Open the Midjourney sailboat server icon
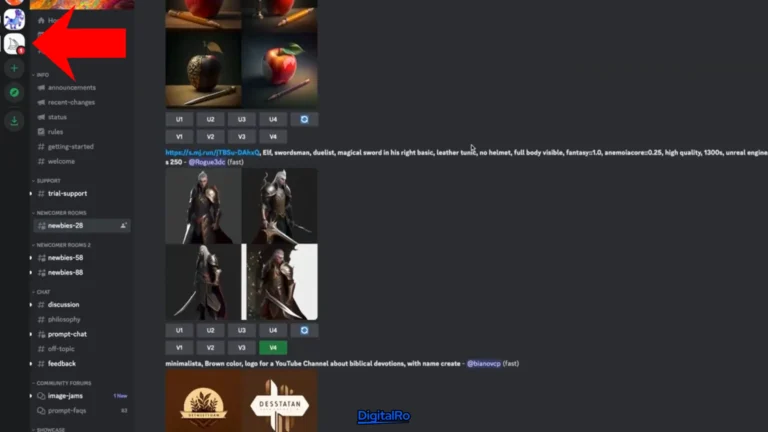The image size is (768, 432). (14, 44)
